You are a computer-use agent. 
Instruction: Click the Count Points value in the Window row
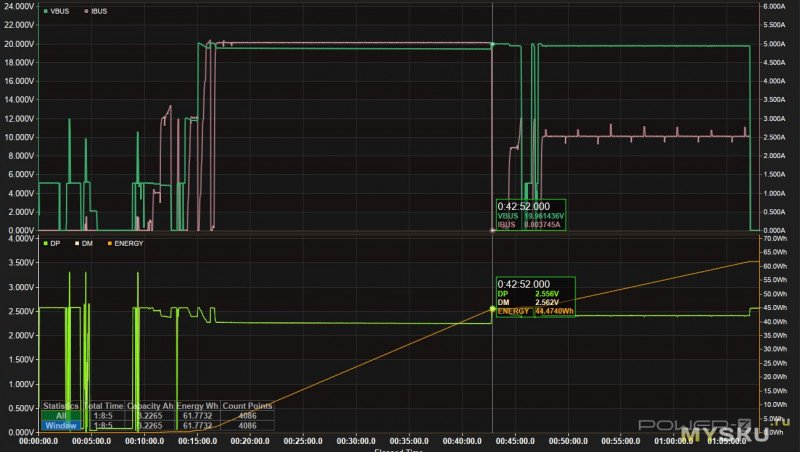[246, 425]
